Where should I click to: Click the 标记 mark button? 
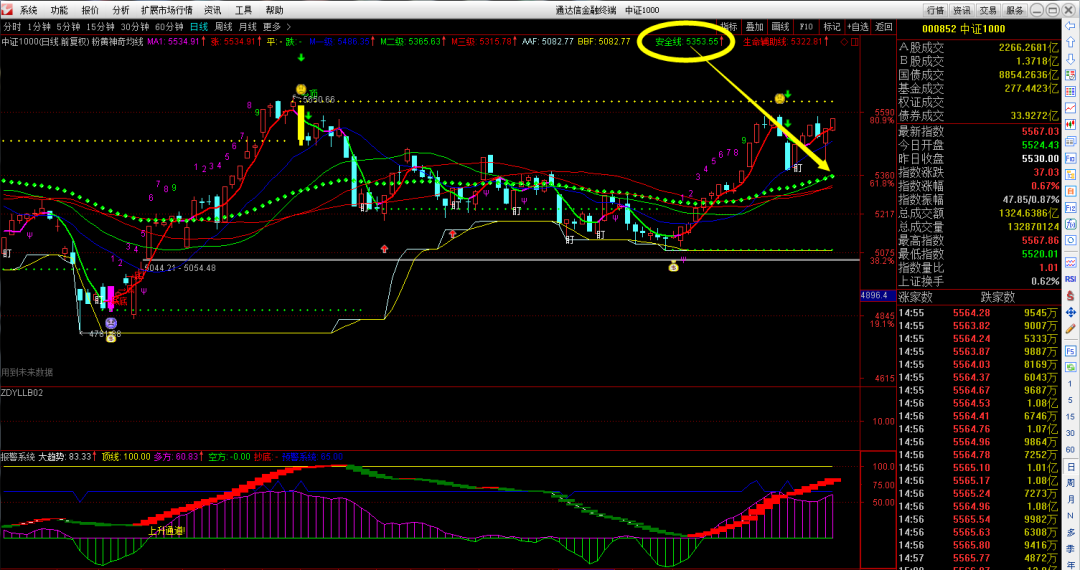click(x=832, y=27)
